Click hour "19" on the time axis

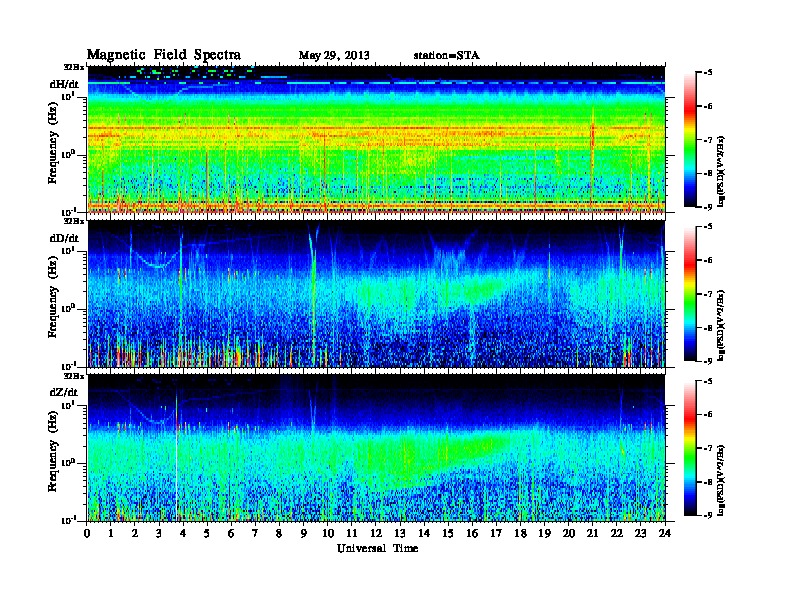[544, 534]
